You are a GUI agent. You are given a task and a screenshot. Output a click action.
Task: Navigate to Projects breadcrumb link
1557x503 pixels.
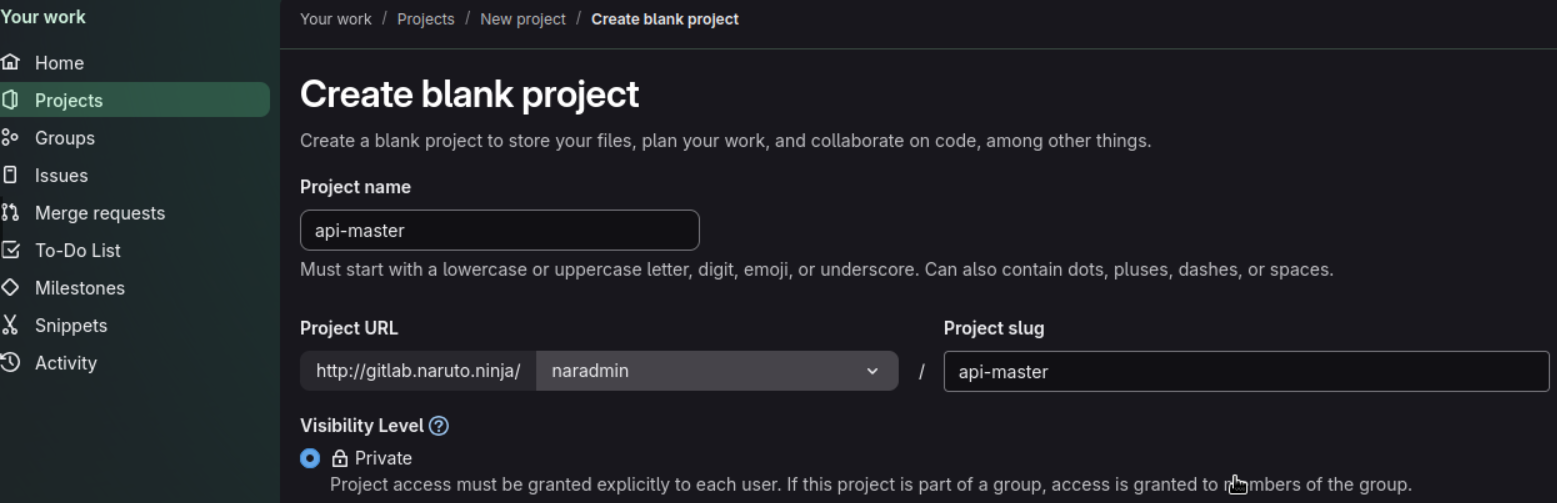pos(425,19)
